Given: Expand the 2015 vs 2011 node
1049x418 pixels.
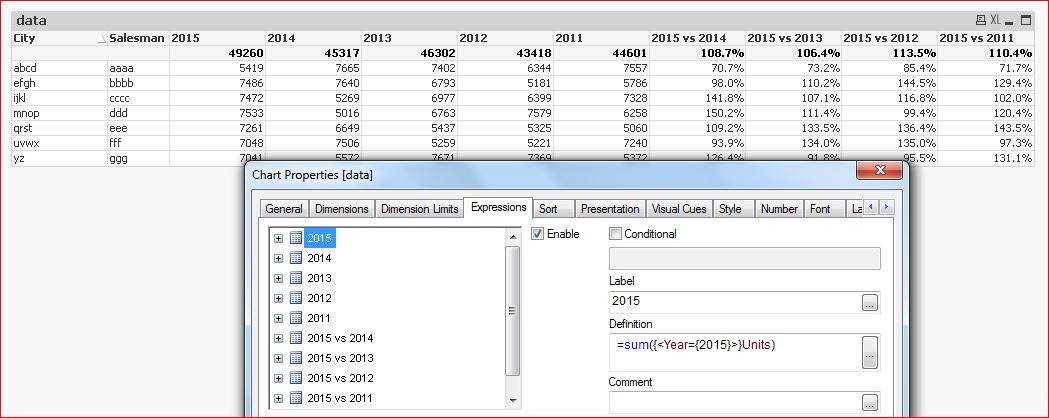Looking at the screenshot, I should point(278,399).
